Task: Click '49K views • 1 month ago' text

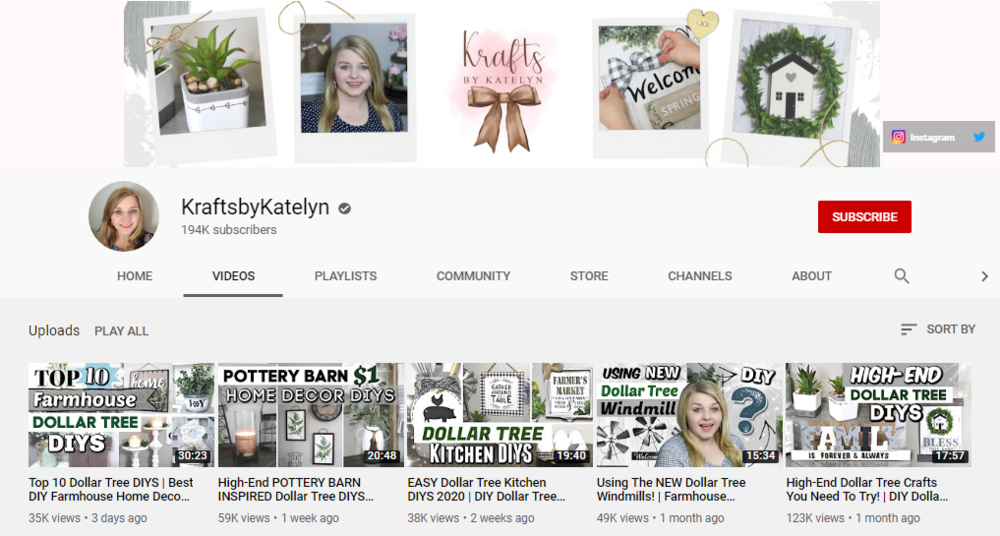Action: [x=660, y=518]
